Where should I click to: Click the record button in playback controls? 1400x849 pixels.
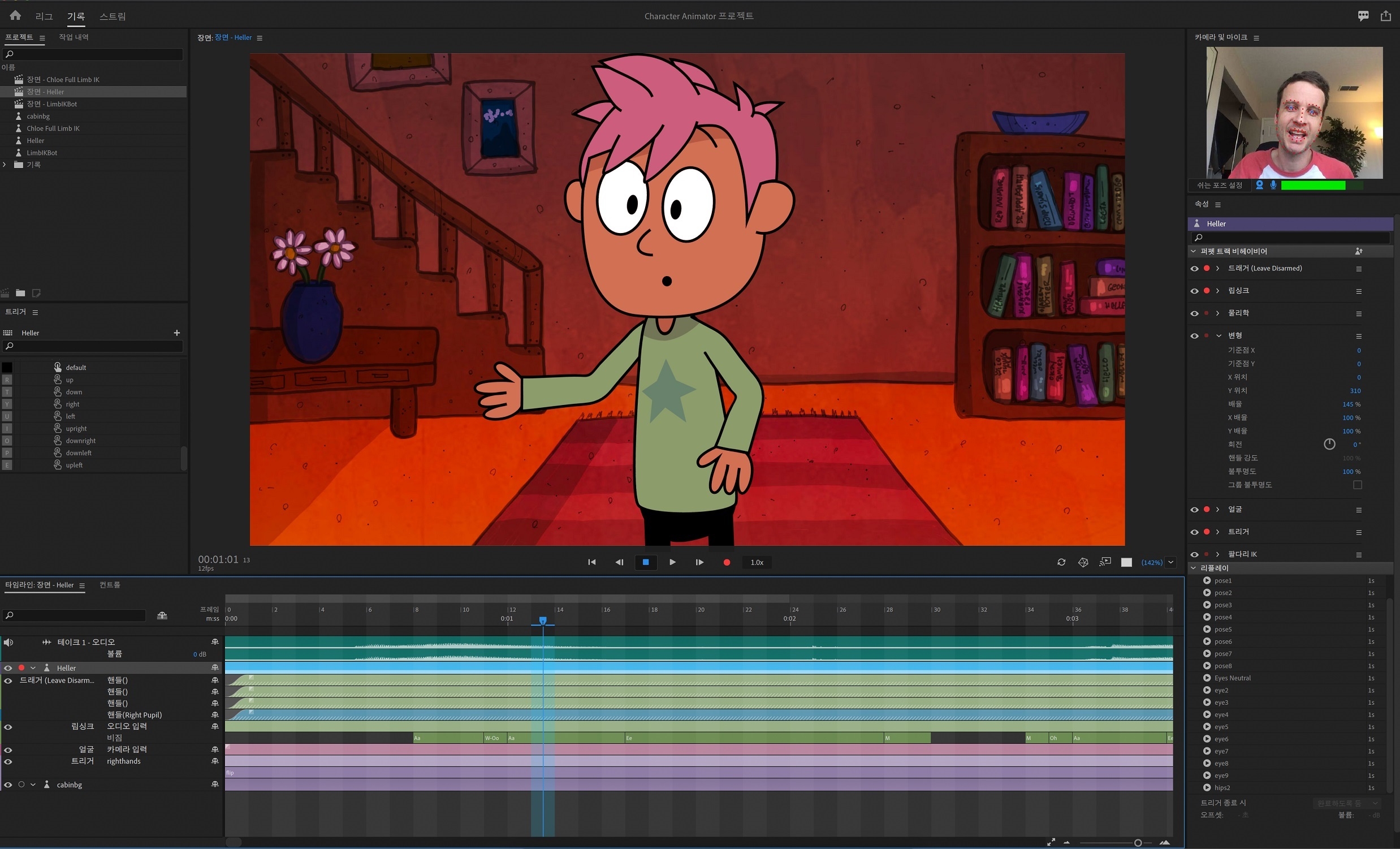[726, 562]
